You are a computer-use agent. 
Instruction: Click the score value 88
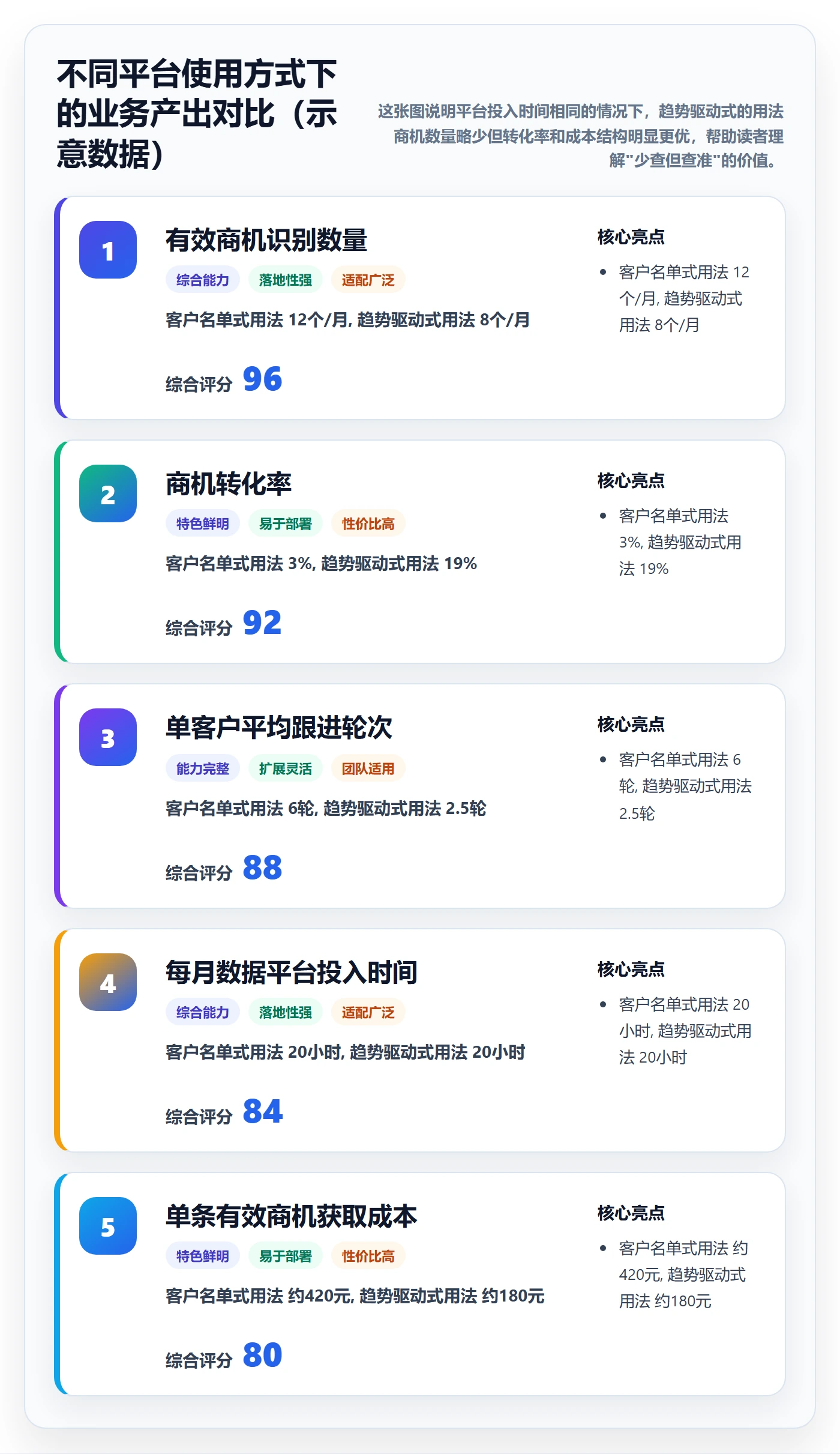click(262, 867)
